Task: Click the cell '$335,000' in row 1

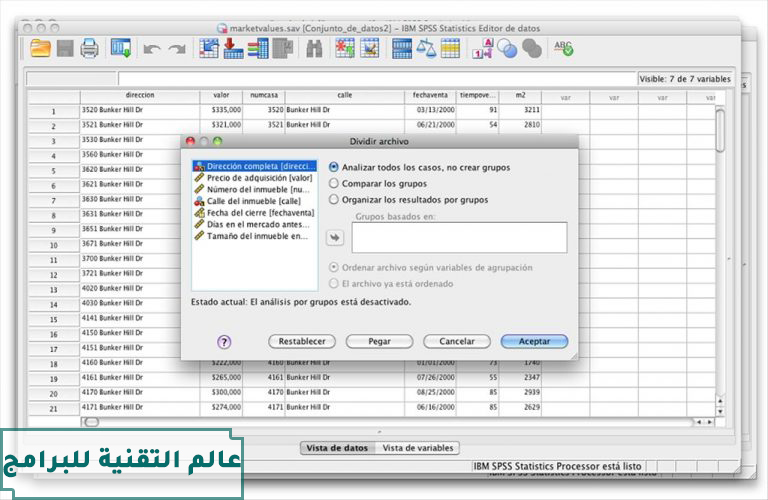Action: coord(221,110)
